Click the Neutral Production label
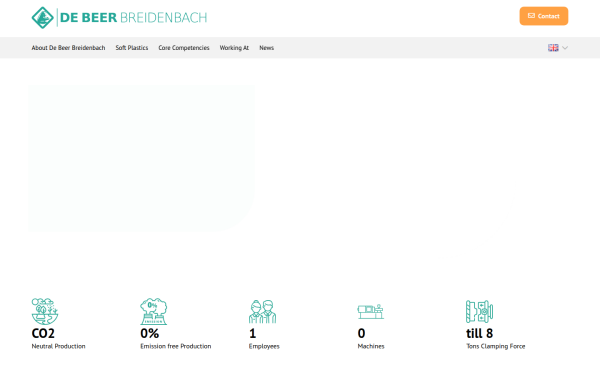Screen dimensions: 600x375 (x=59, y=346)
